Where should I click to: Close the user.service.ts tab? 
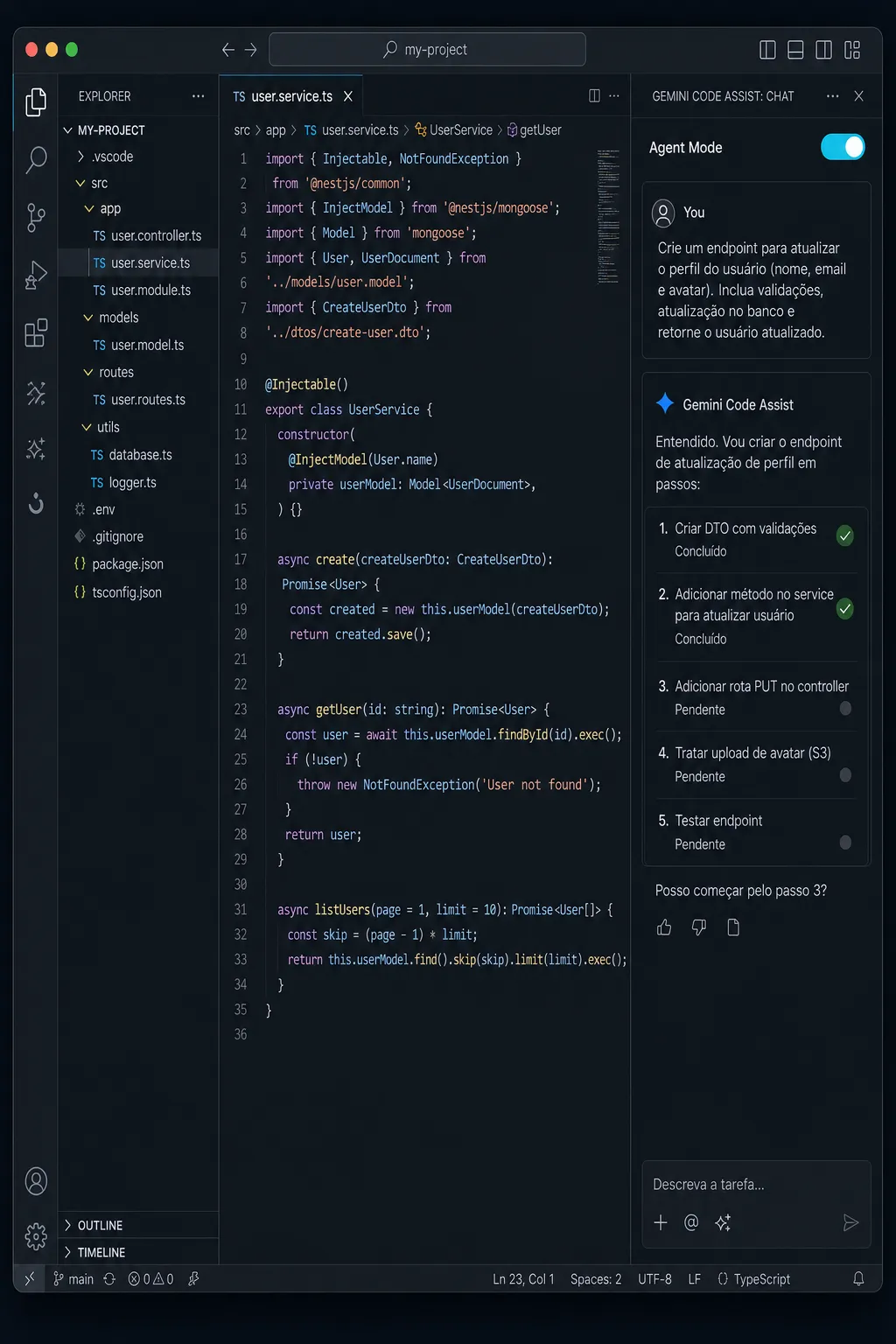click(348, 96)
